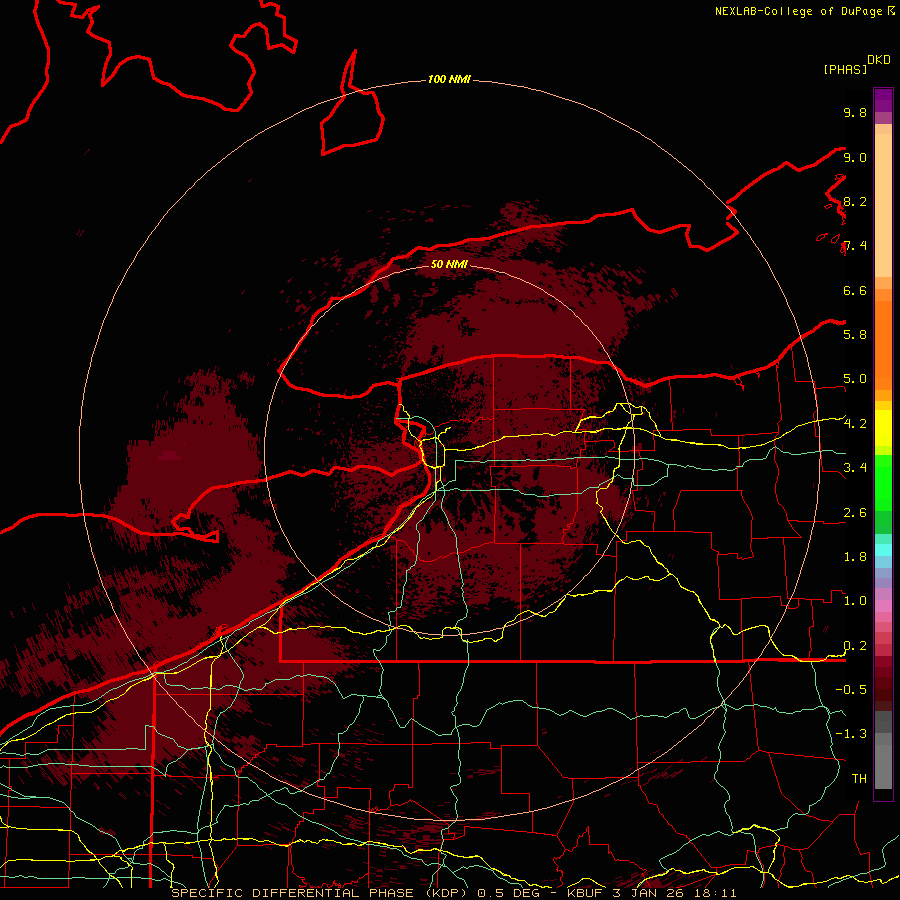The height and width of the screenshot is (900, 900).
Task: Click the 100 NMI range ring label
Action: tap(449, 79)
